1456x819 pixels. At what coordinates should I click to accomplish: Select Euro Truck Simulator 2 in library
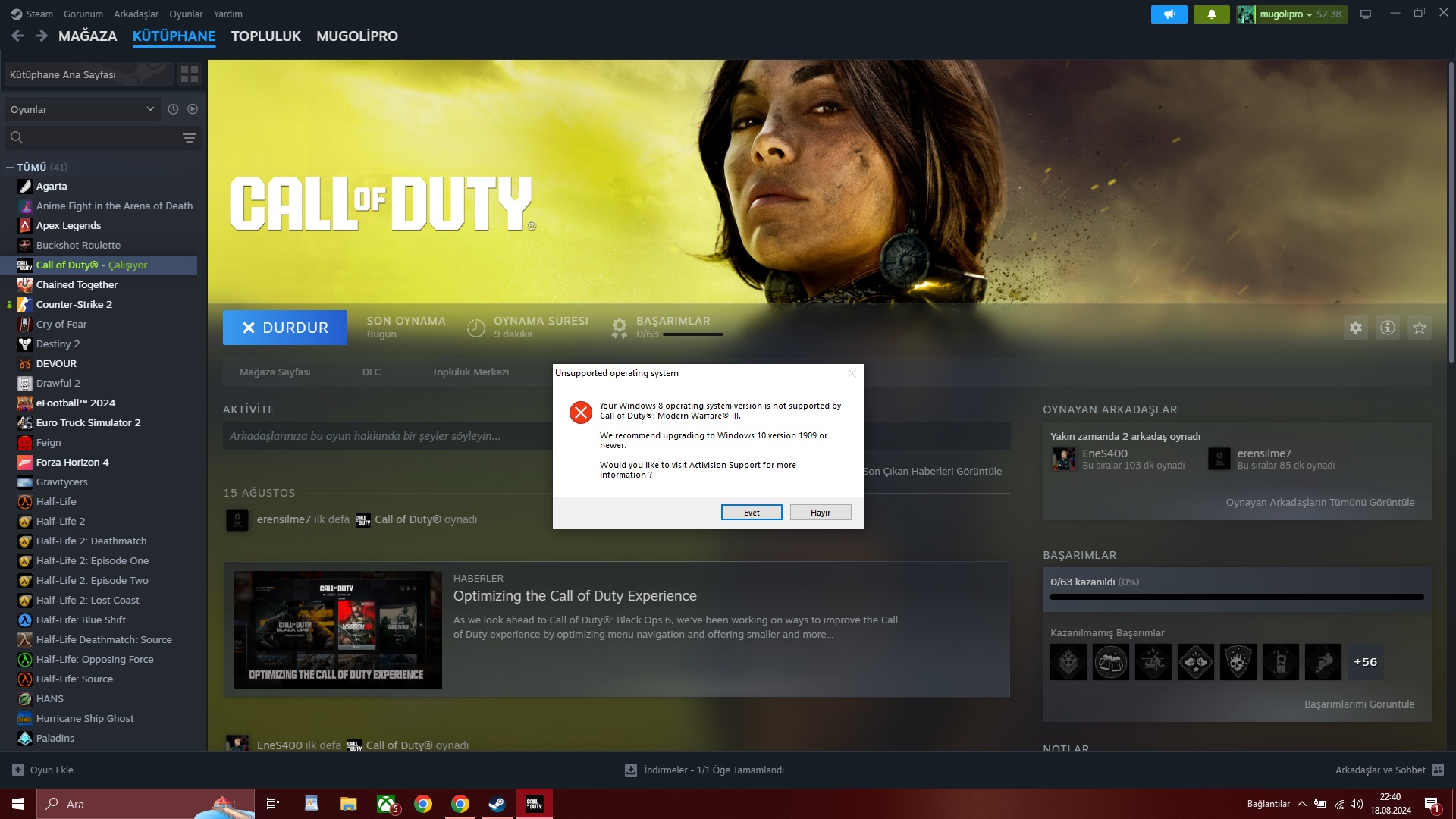pos(89,422)
